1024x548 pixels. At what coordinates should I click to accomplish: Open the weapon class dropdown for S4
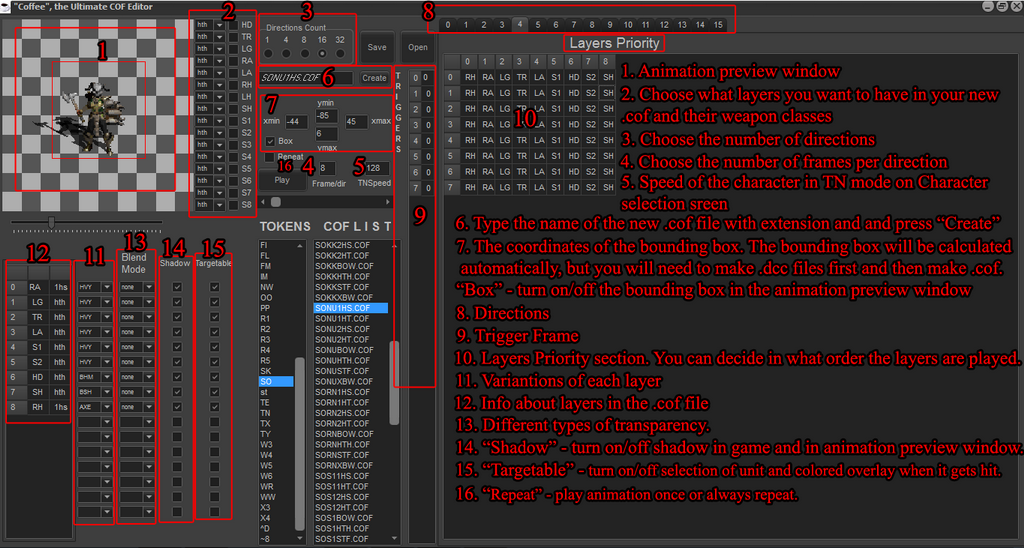[219, 157]
